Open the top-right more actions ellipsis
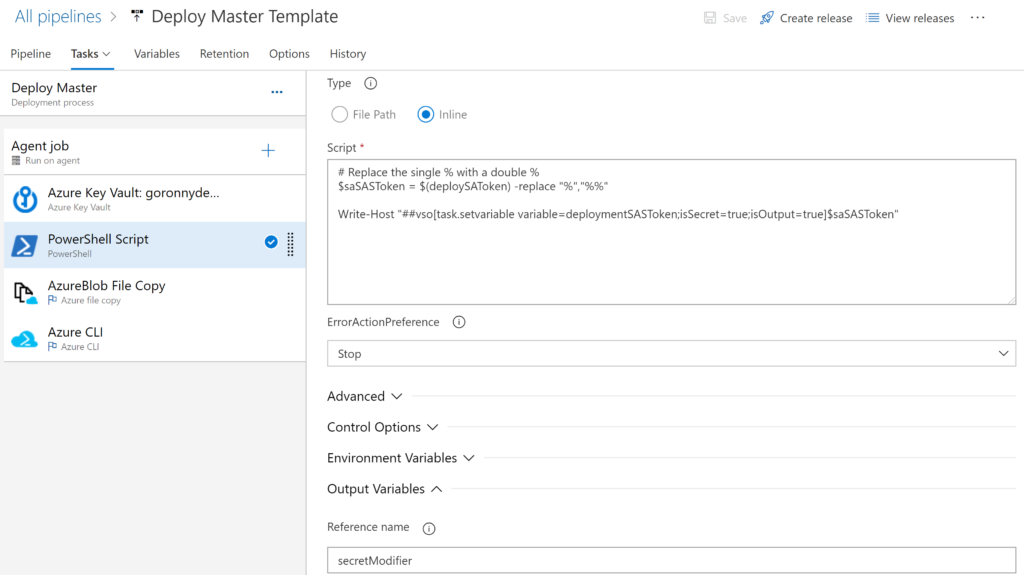This screenshot has height=575, width=1024. (978, 18)
